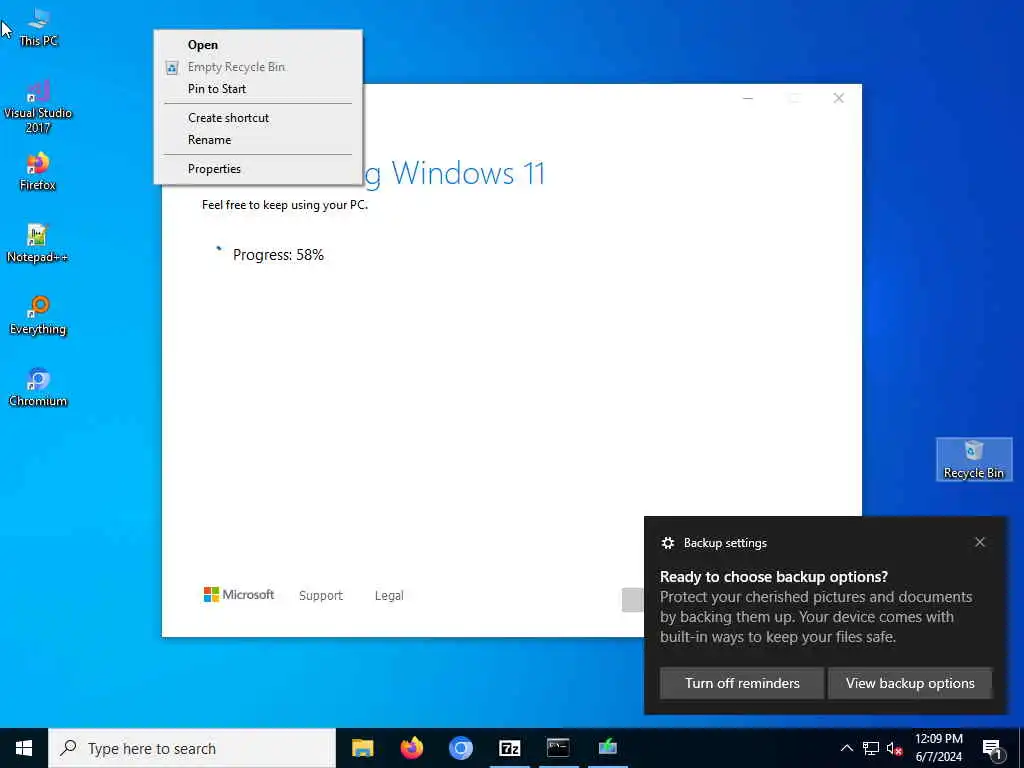1024x768 pixels.
Task: Select the Firefox desktop shortcut
Action: 38,172
